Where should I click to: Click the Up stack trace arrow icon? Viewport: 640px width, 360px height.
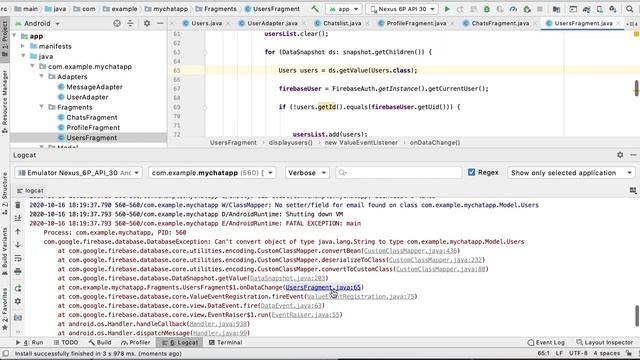18,231
